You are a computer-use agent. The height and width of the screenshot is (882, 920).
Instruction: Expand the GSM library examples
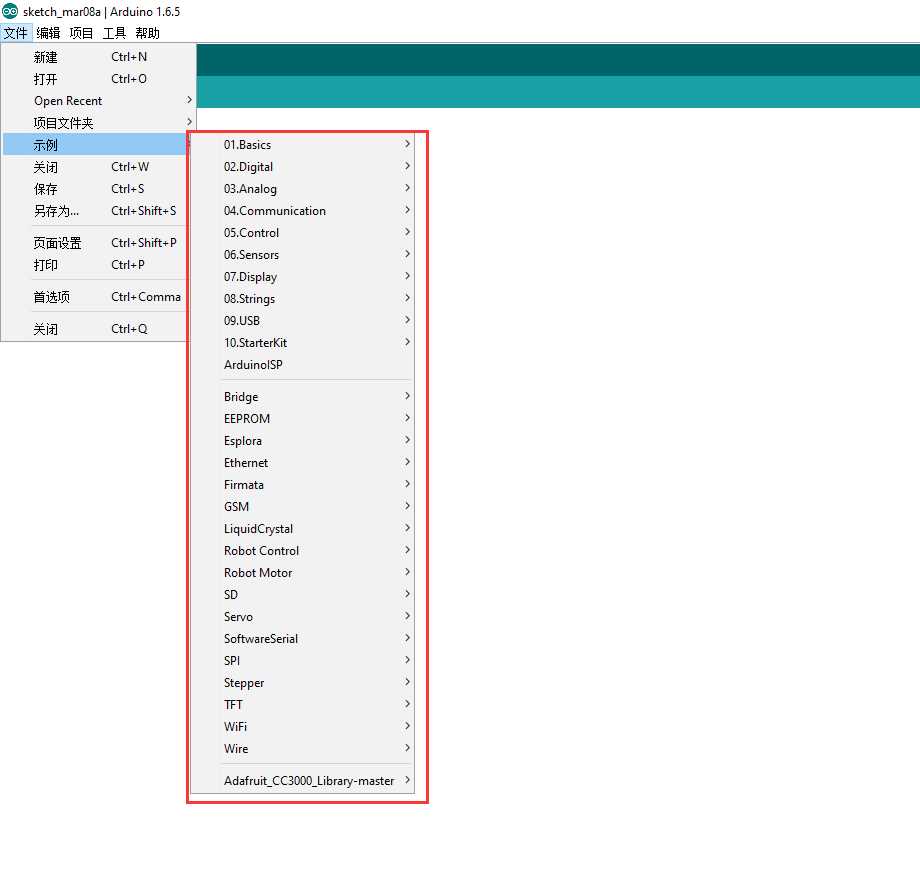(303, 507)
